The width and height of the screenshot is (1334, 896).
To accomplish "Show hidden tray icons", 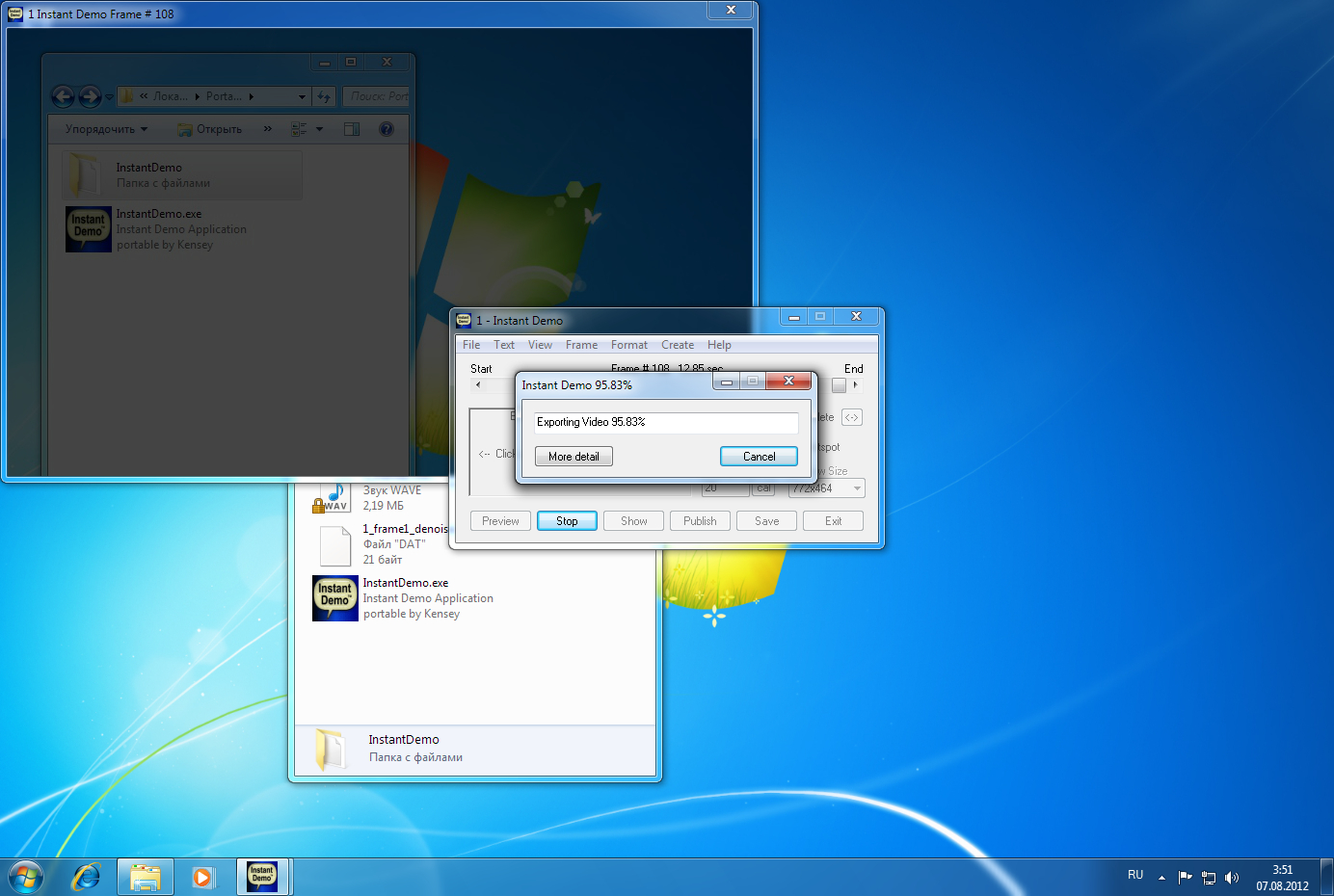I will pos(1161,877).
